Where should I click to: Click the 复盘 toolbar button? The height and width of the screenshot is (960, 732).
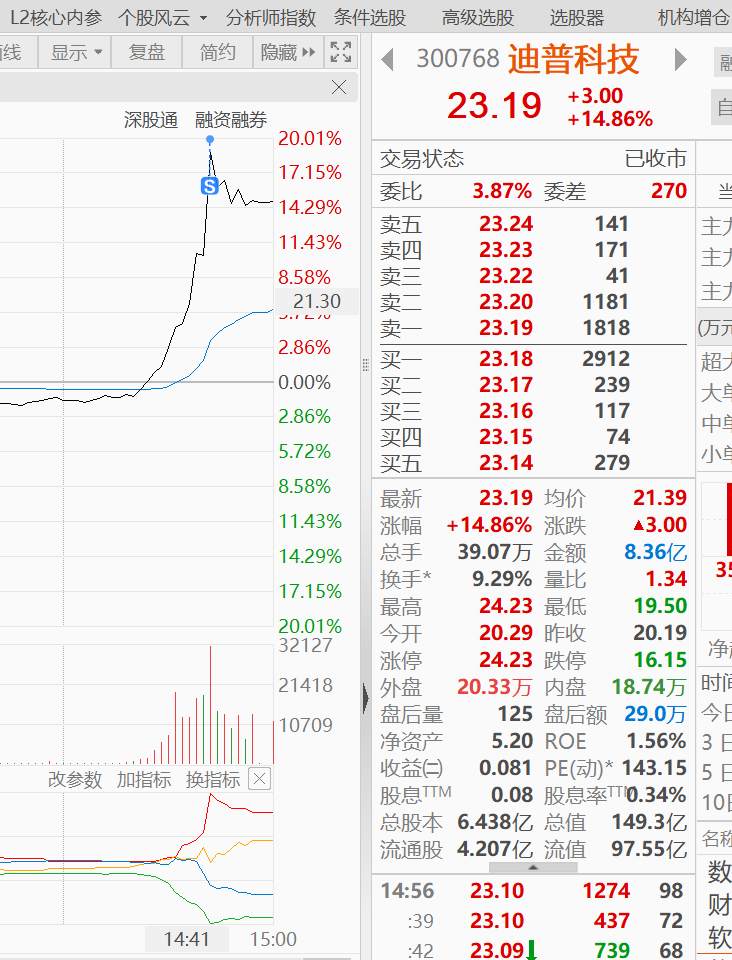point(146,52)
